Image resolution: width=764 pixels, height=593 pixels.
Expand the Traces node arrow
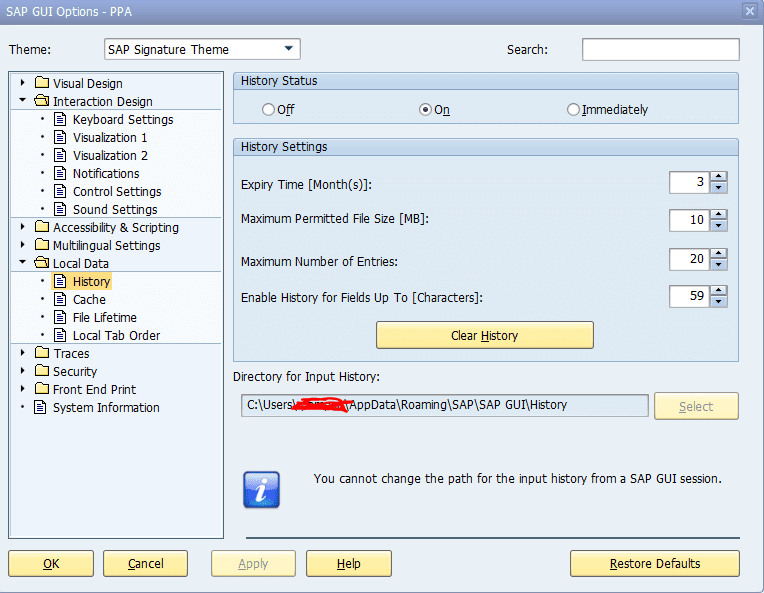tap(22, 352)
